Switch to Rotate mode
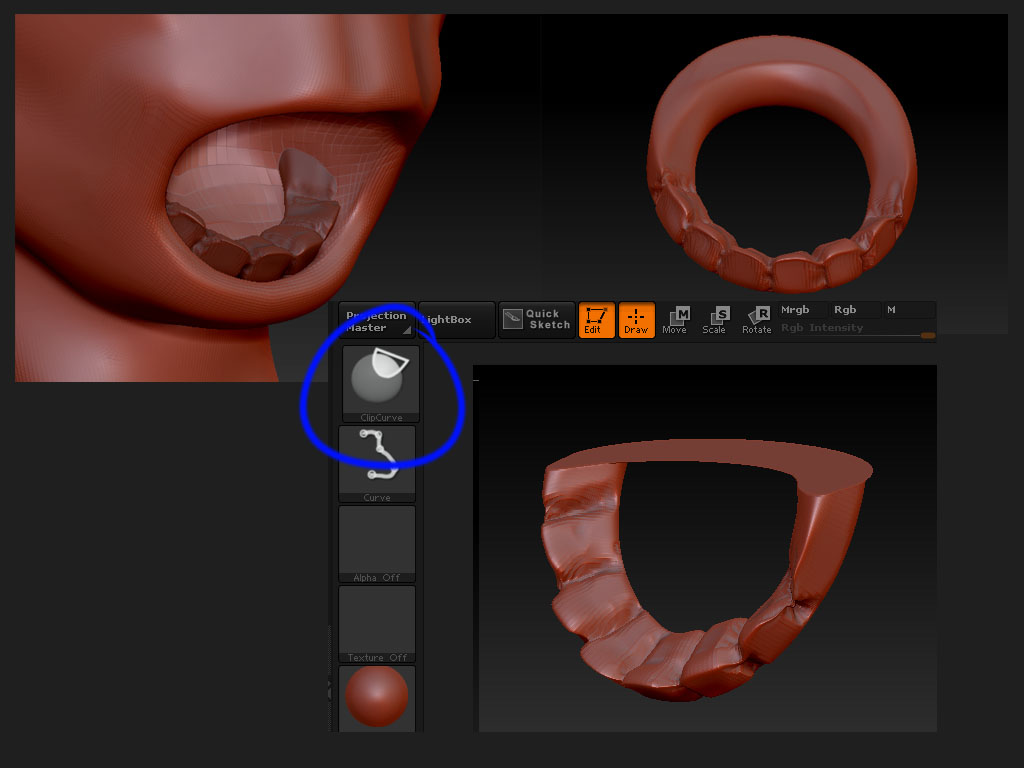This screenshot has width=1024, height=768. 757,320
